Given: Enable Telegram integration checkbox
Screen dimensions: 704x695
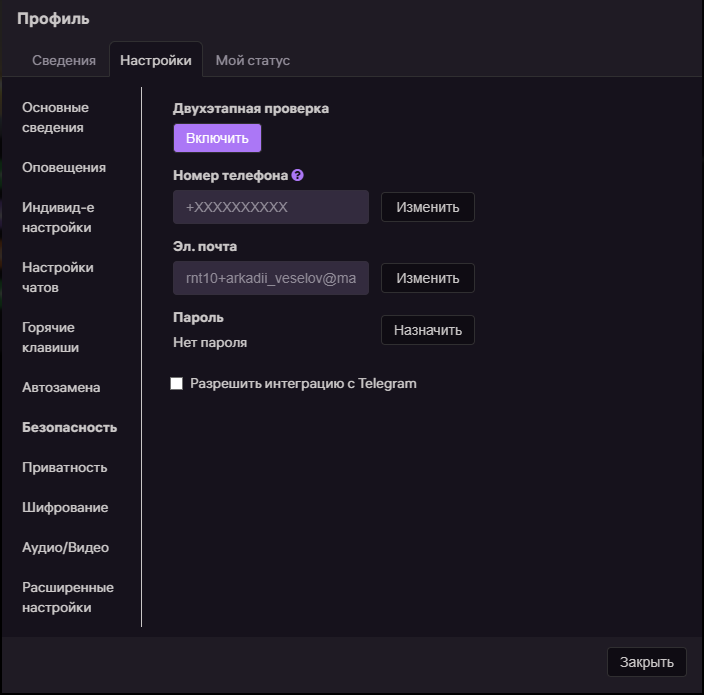Looking at the screenshot, I should click(177, 384).
